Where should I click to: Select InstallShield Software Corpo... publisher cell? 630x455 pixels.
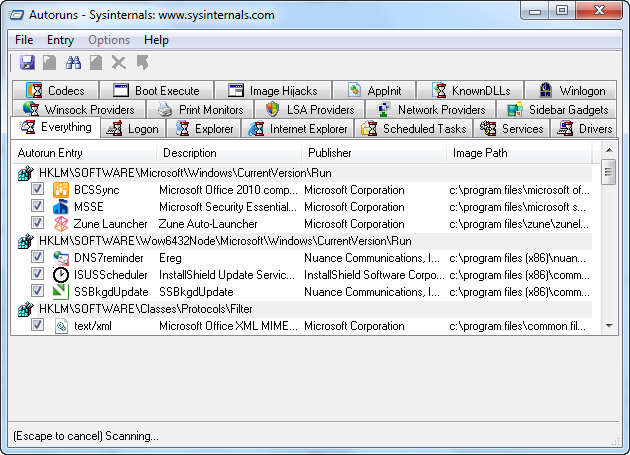[374, 275]
